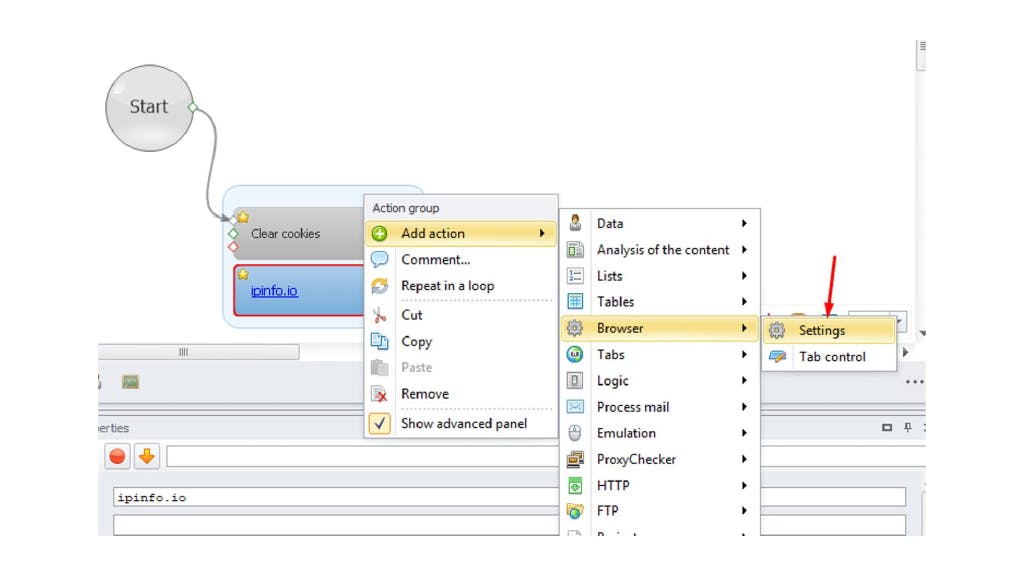
Task: Click the Lists category icon
Action: coord(575,276)
